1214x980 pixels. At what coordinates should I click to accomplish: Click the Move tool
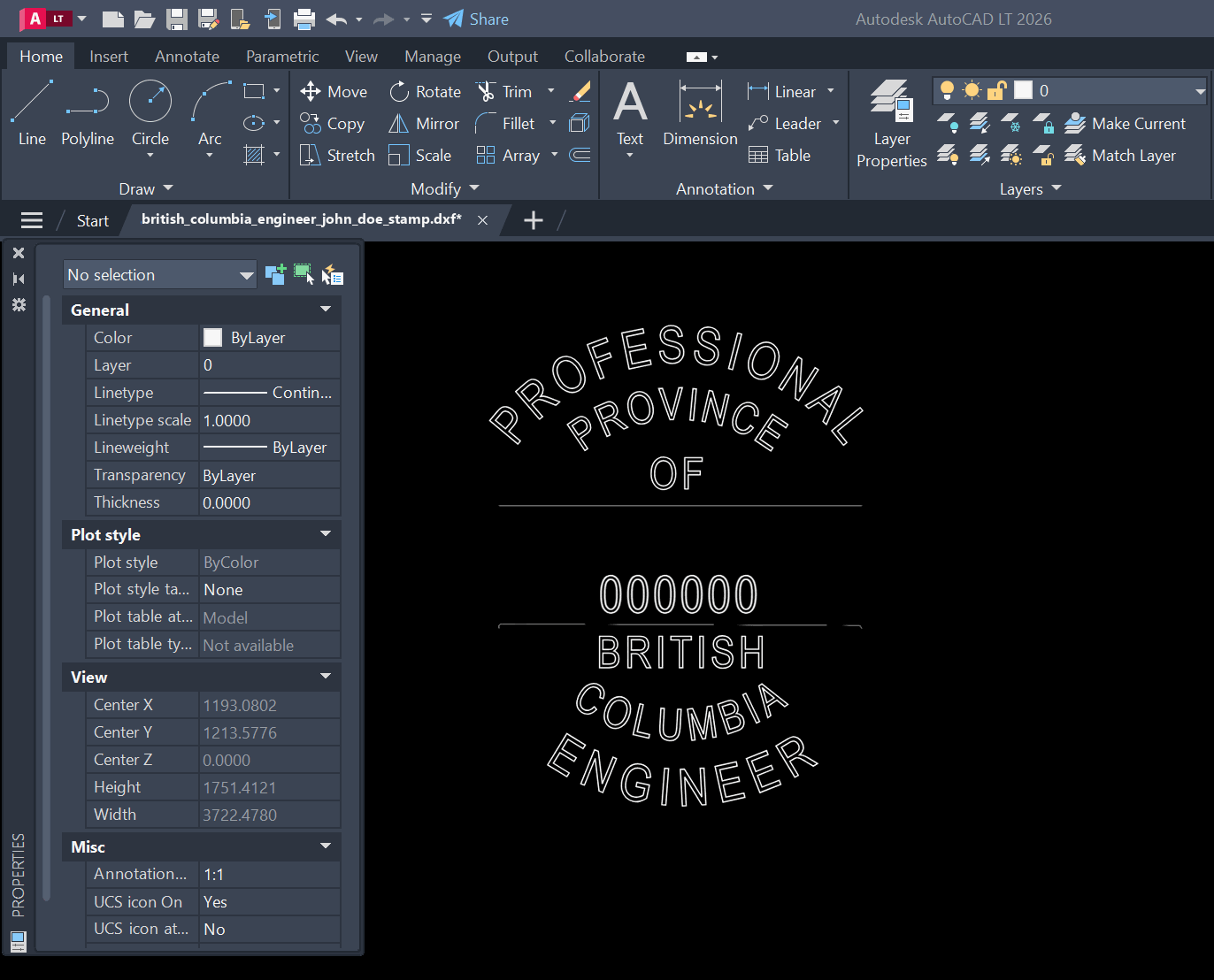(x=334, y=91)
